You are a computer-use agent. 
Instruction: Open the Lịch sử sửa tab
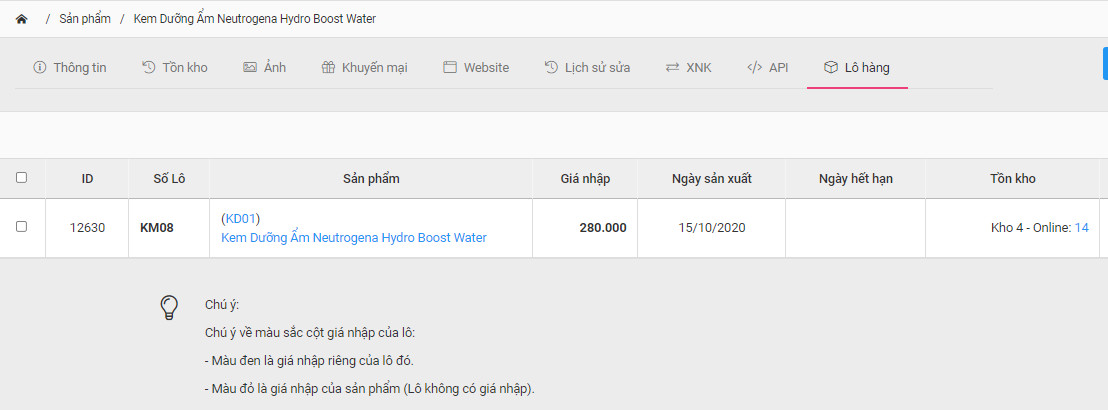587,68
